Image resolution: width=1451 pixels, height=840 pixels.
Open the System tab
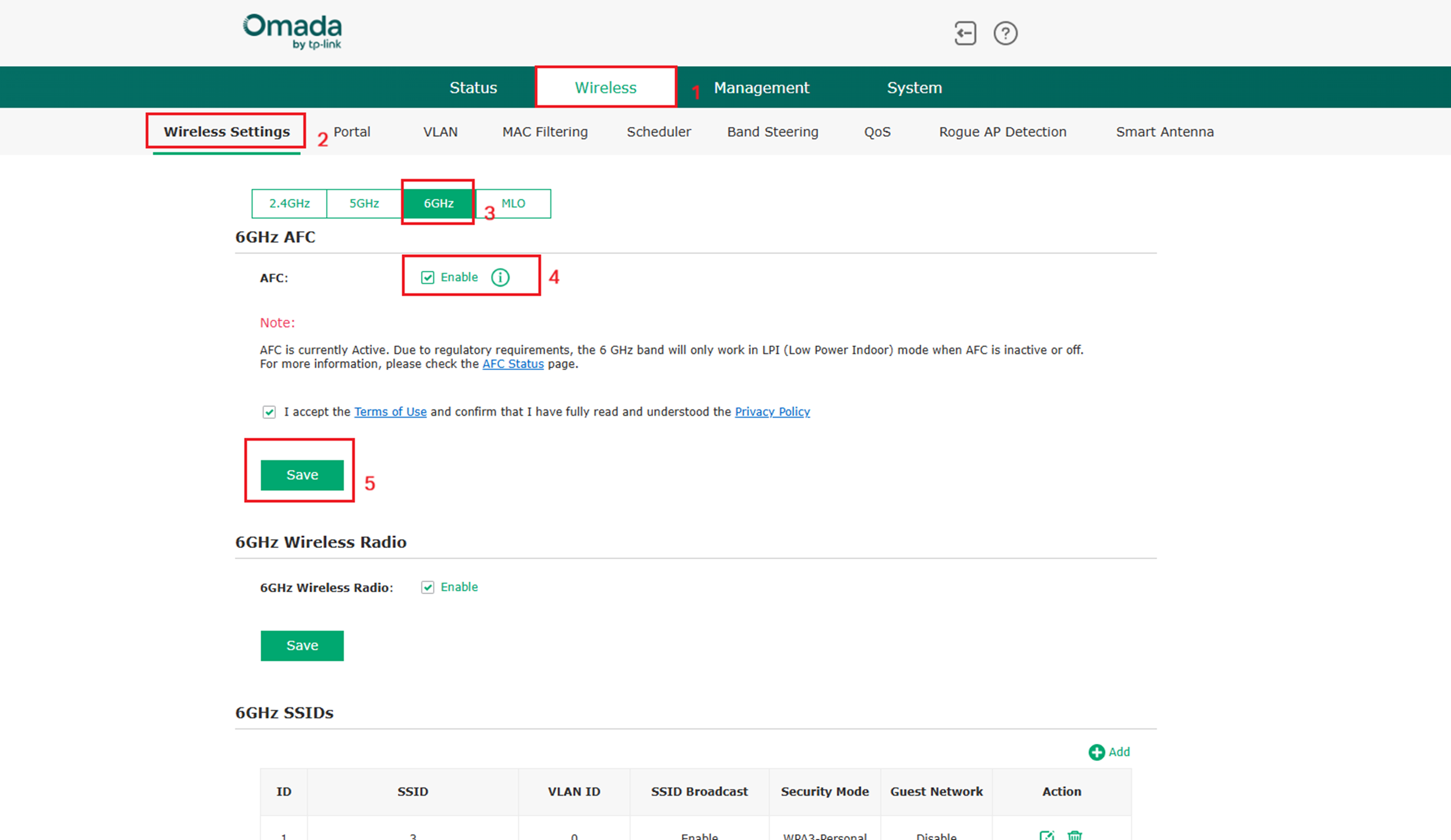(x=914, y=88)
